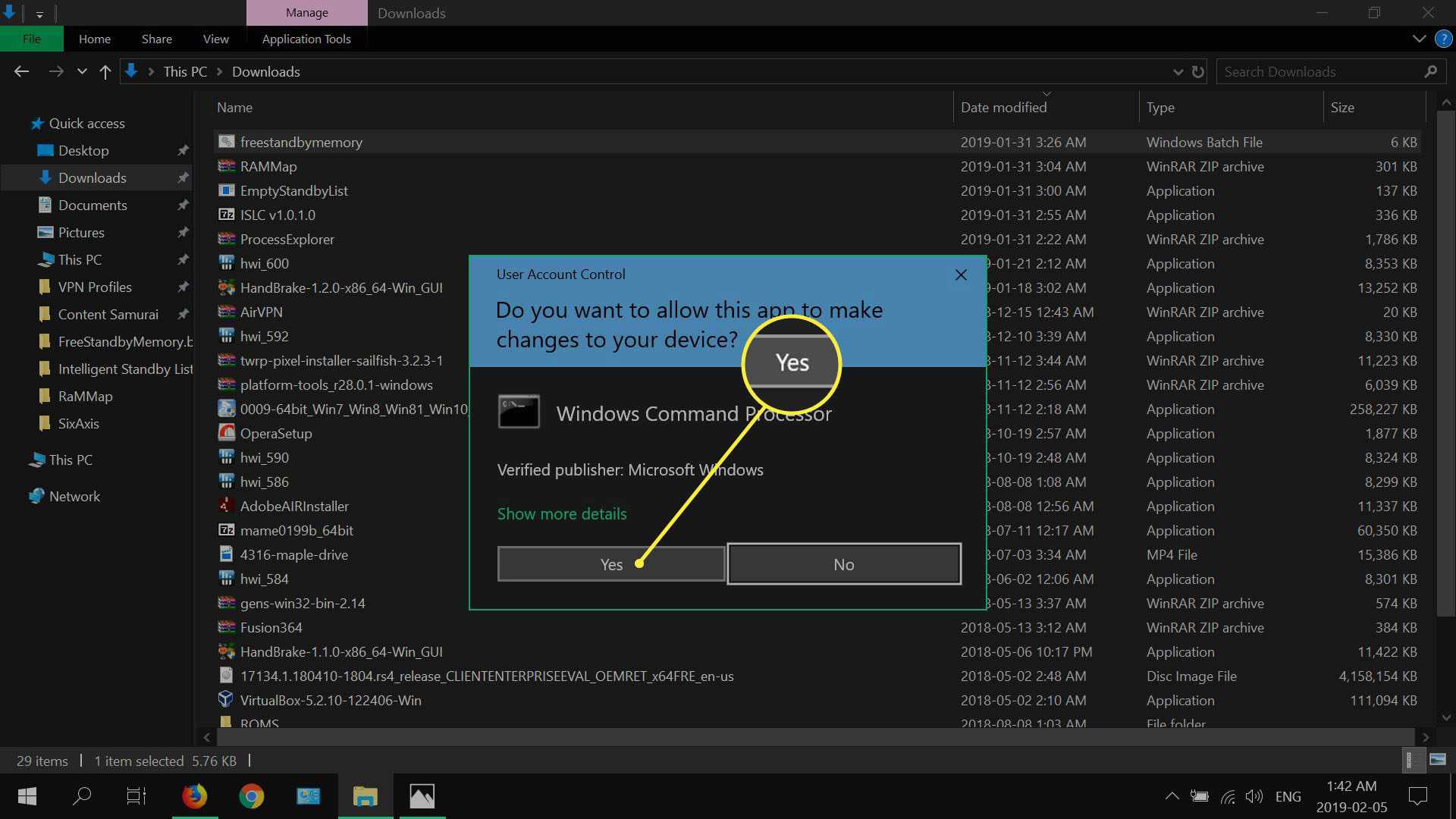Select the Manage contextual tab

coord(307,13)
